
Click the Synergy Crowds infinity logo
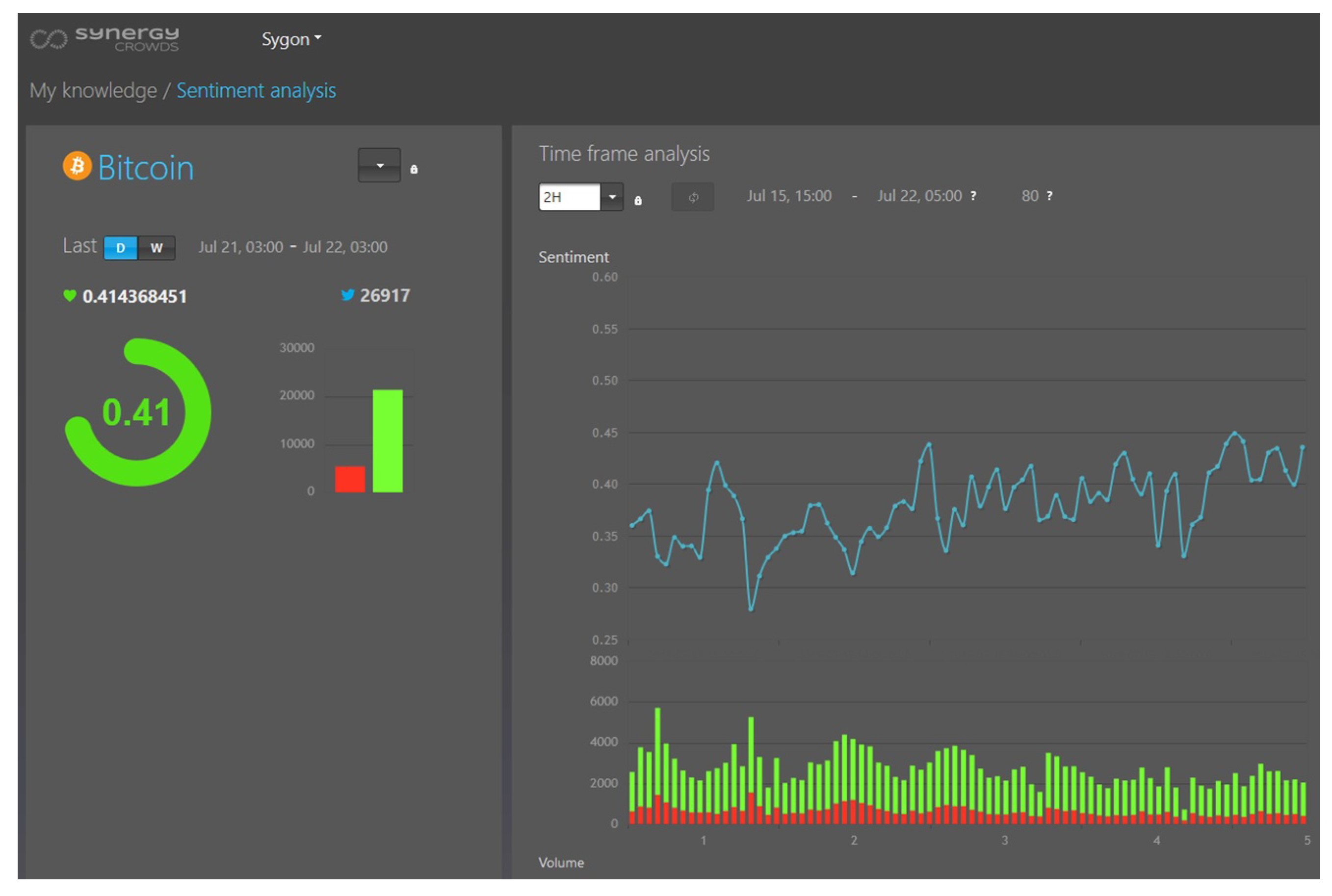pyautogui.click(x=49, y=39)
